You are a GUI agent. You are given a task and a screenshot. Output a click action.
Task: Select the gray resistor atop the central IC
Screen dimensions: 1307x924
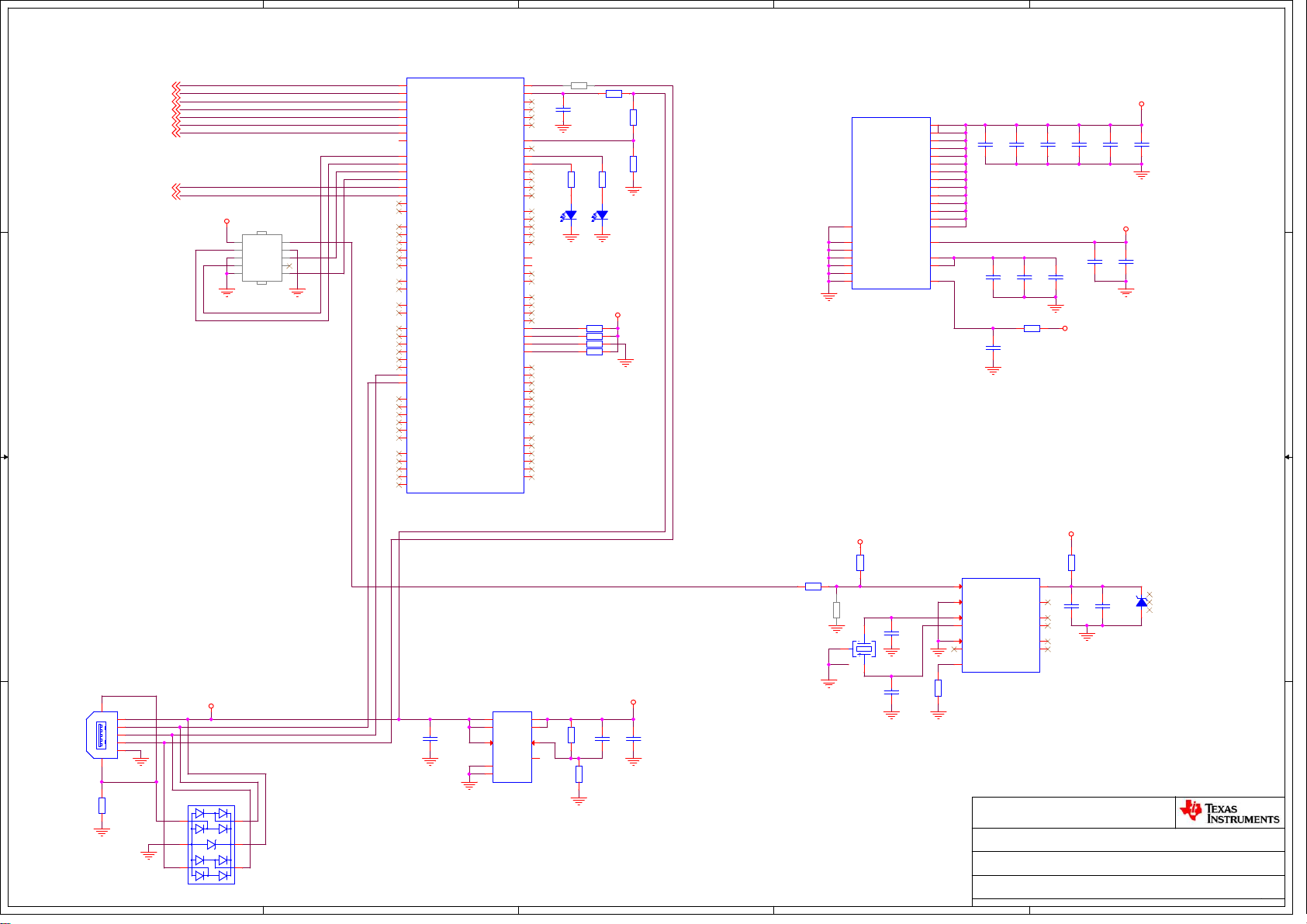pos(579,85)
